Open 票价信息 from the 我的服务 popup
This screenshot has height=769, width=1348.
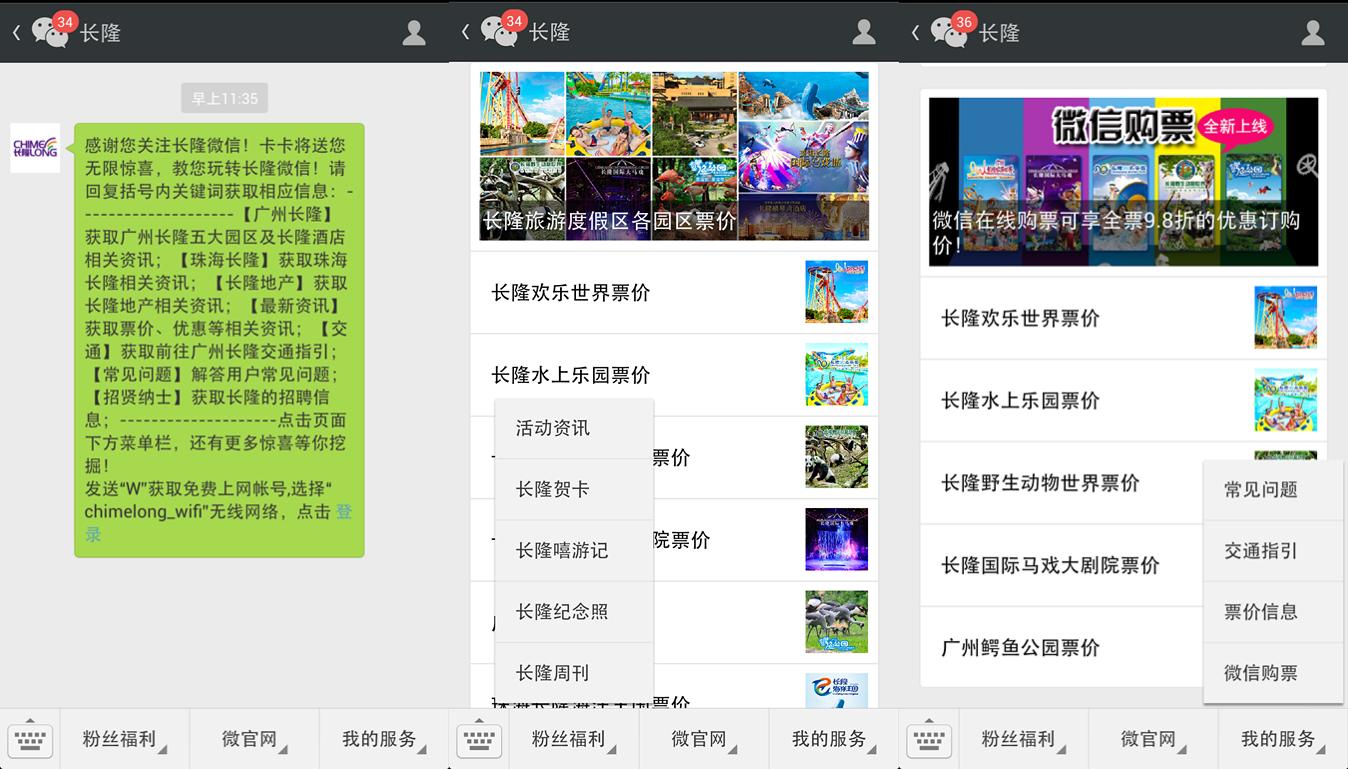point(1273,612)
